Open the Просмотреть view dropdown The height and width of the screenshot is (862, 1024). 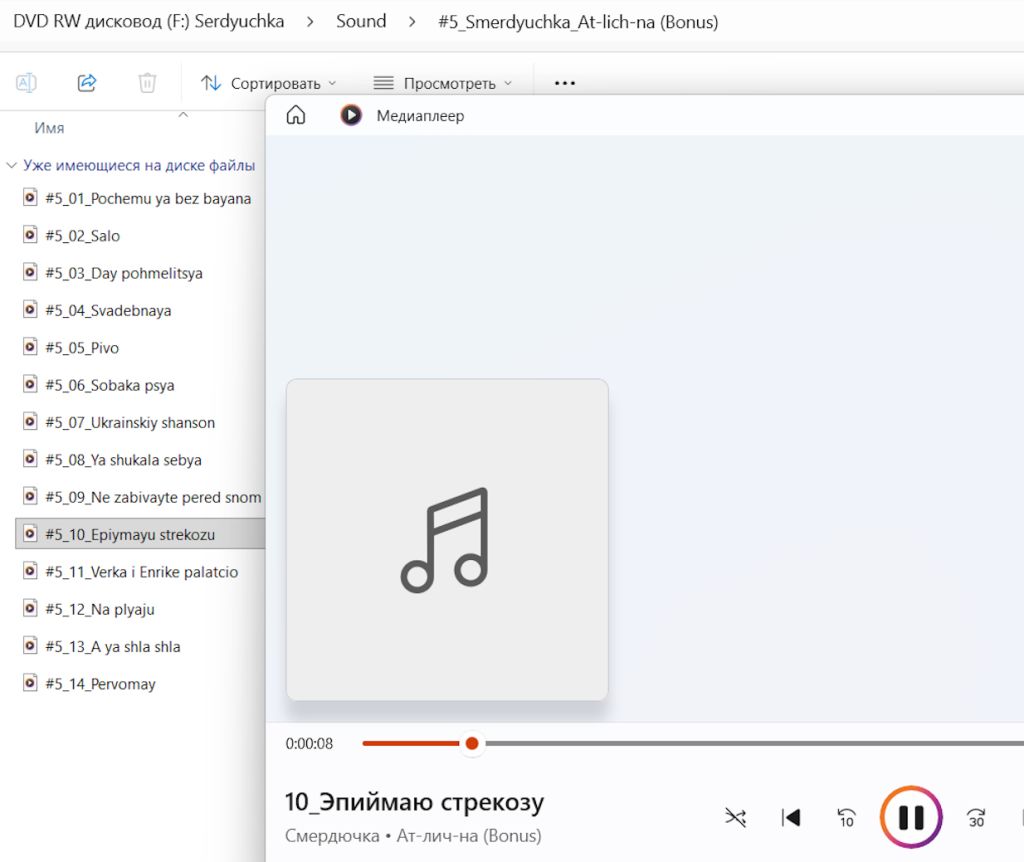point(442,84)
